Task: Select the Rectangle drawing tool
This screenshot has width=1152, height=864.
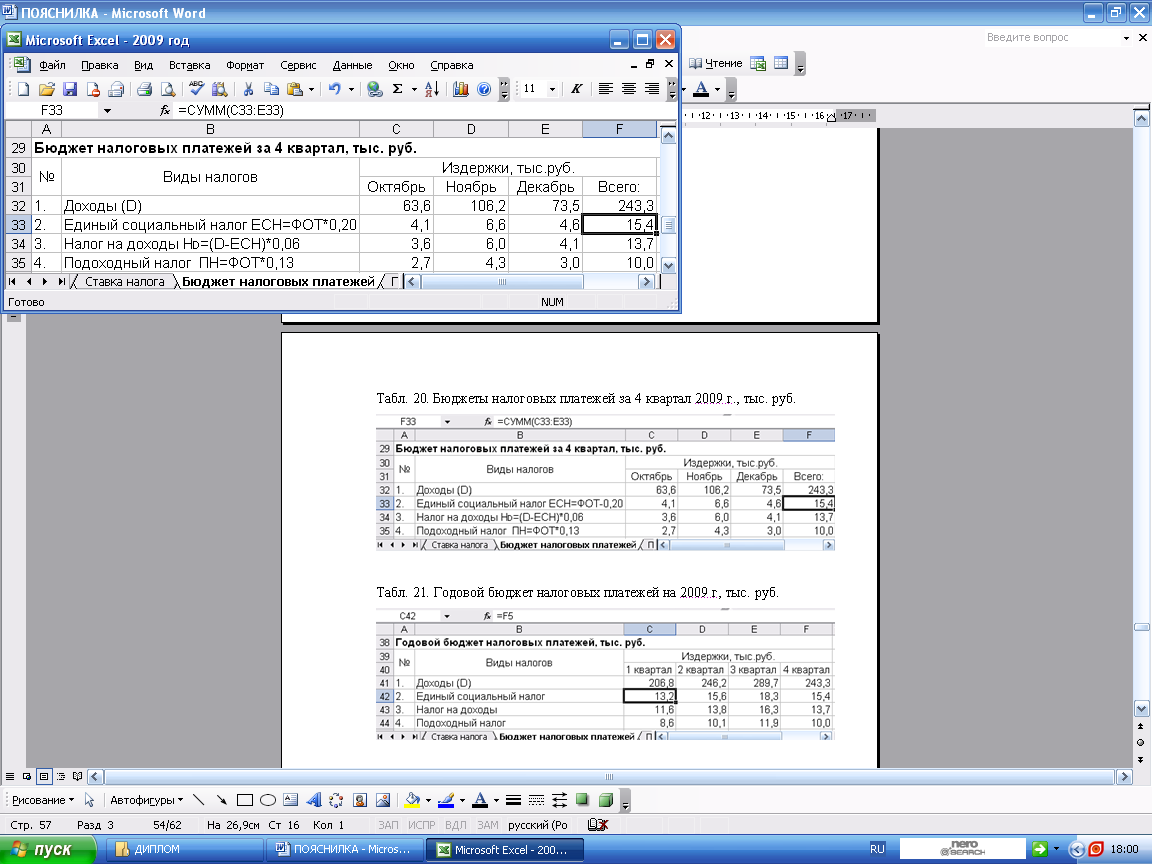Action: 245,800
